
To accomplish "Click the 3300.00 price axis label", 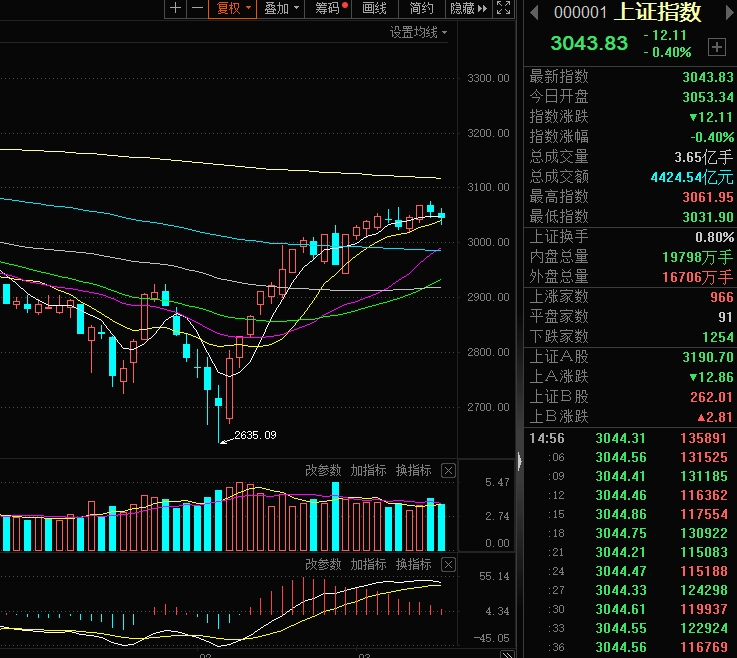I will coord(488,78).
